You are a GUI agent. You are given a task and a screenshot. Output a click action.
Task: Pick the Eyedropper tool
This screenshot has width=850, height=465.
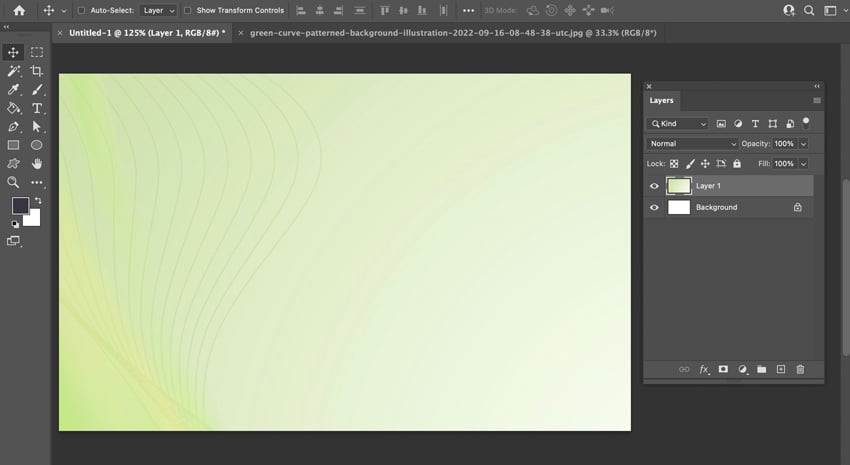(14, 90)
